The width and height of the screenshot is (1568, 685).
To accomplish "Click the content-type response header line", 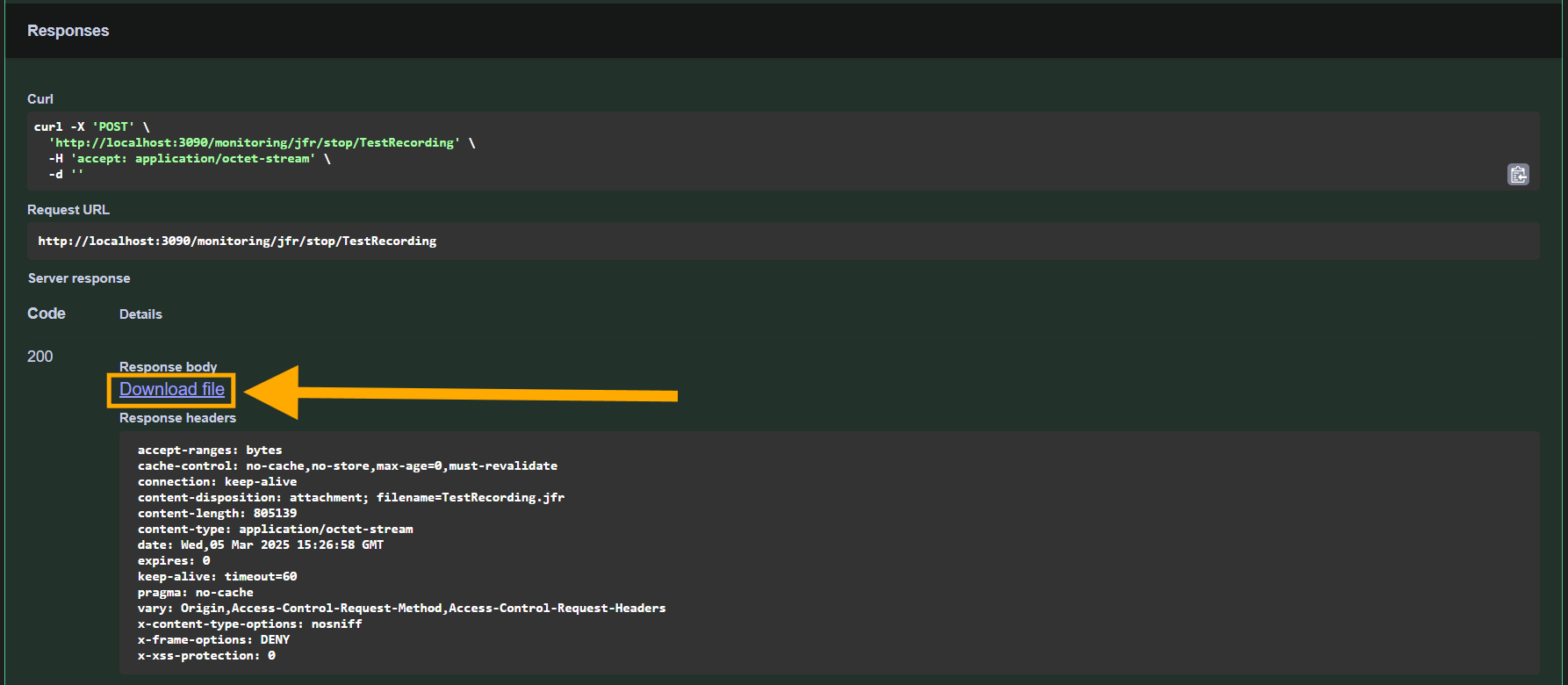I will (275, 530).
